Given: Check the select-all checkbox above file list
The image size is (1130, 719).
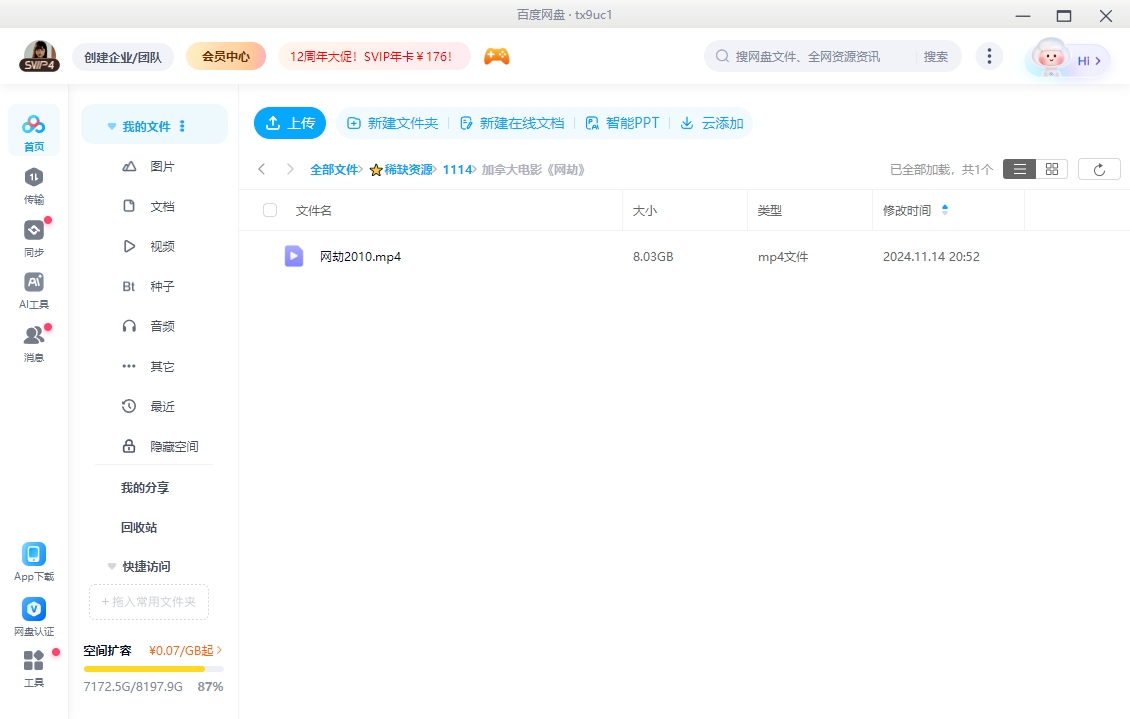Looking at the screenshot, I should pos(268,210).
